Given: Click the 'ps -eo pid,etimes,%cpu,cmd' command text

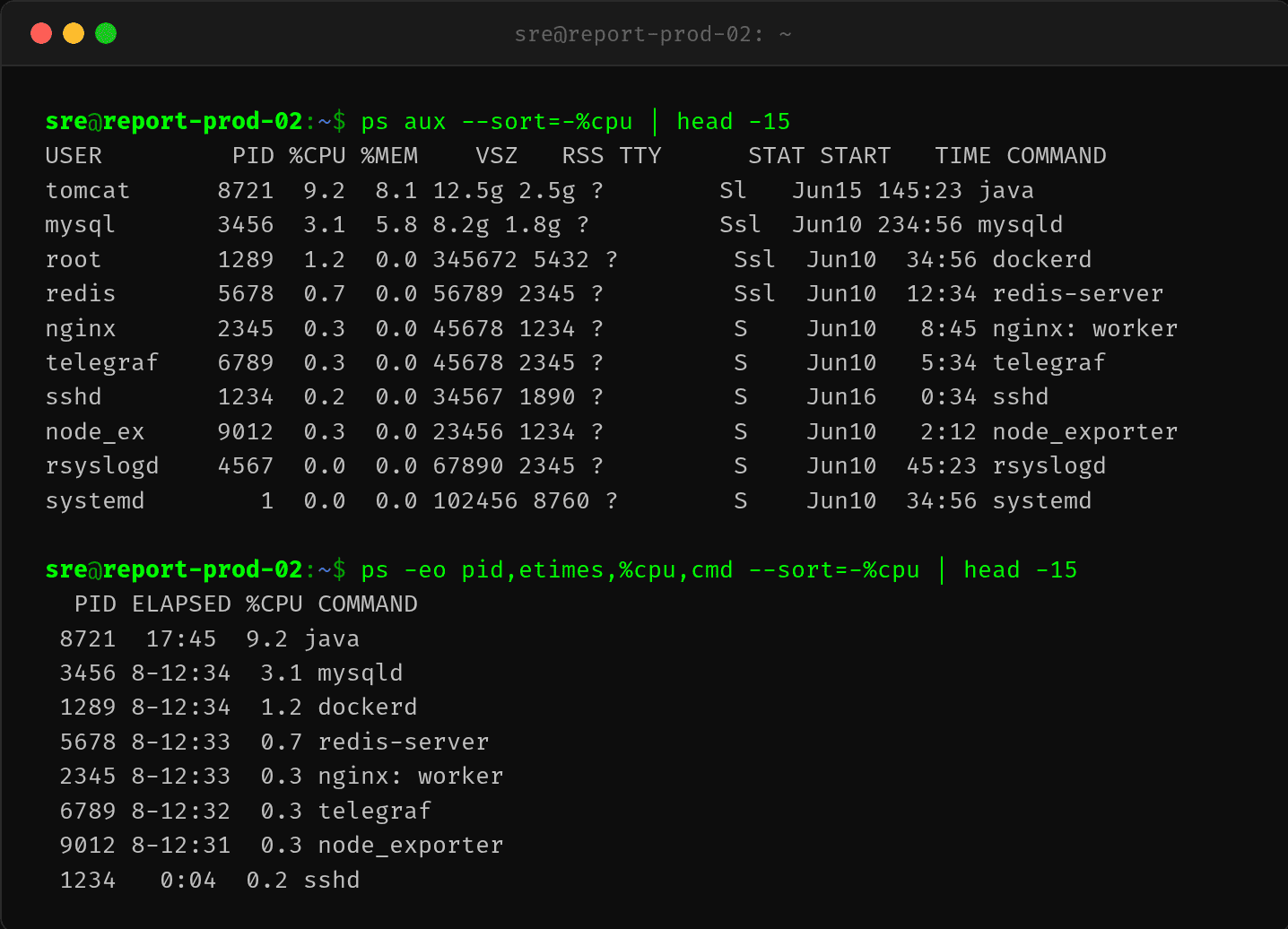Looking at the screenshot, I should [x=547, y=569].
